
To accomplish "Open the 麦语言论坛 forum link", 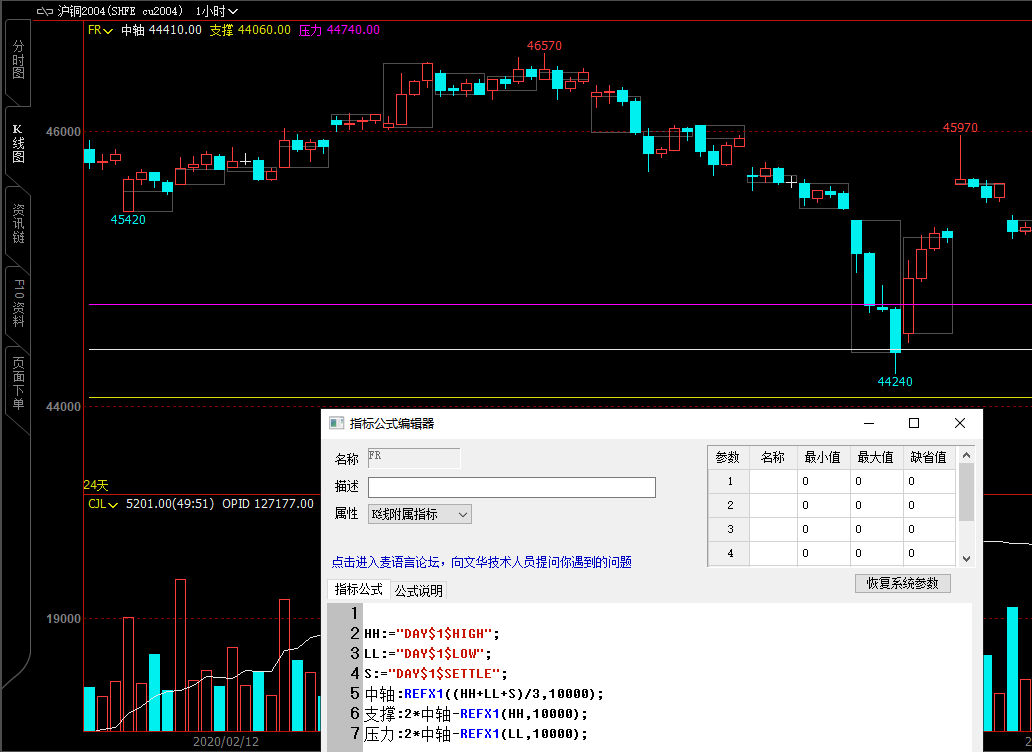I will [481, 563].
